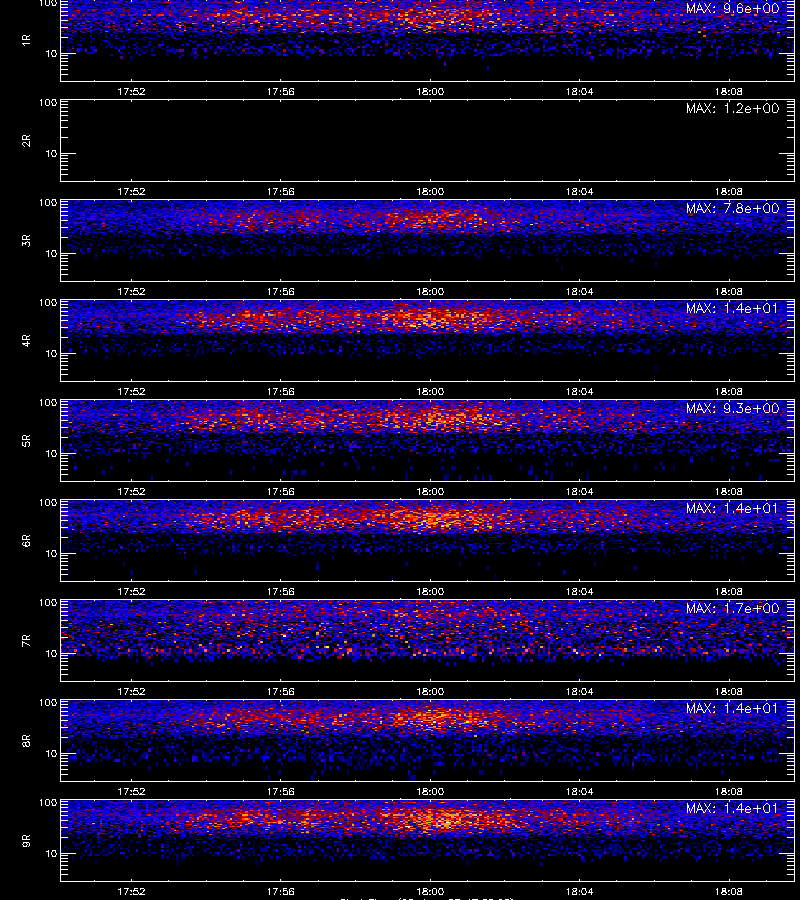Click the MAX: 9.6e+00 readout
Screen dimensions: 800x900
pyautogui.click(x=733, y=9)
